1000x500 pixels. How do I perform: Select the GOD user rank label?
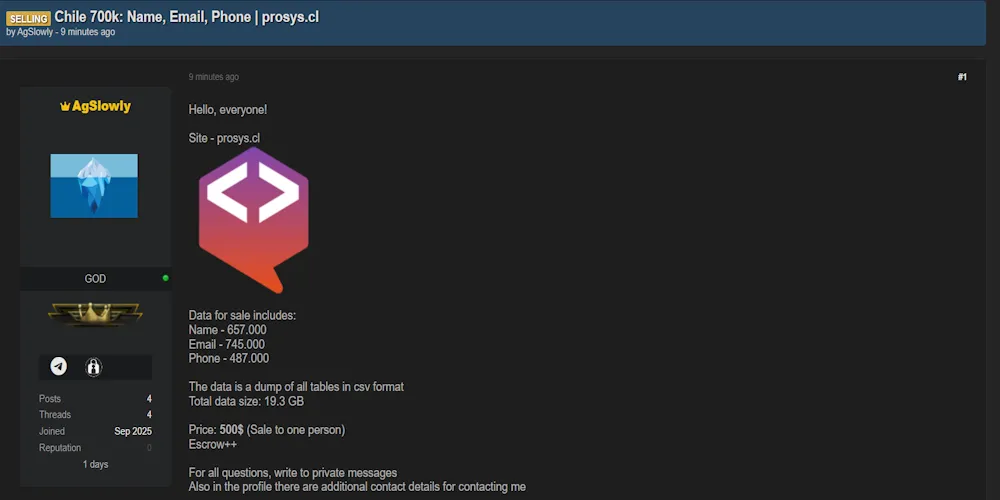click(x=95, y=279)
